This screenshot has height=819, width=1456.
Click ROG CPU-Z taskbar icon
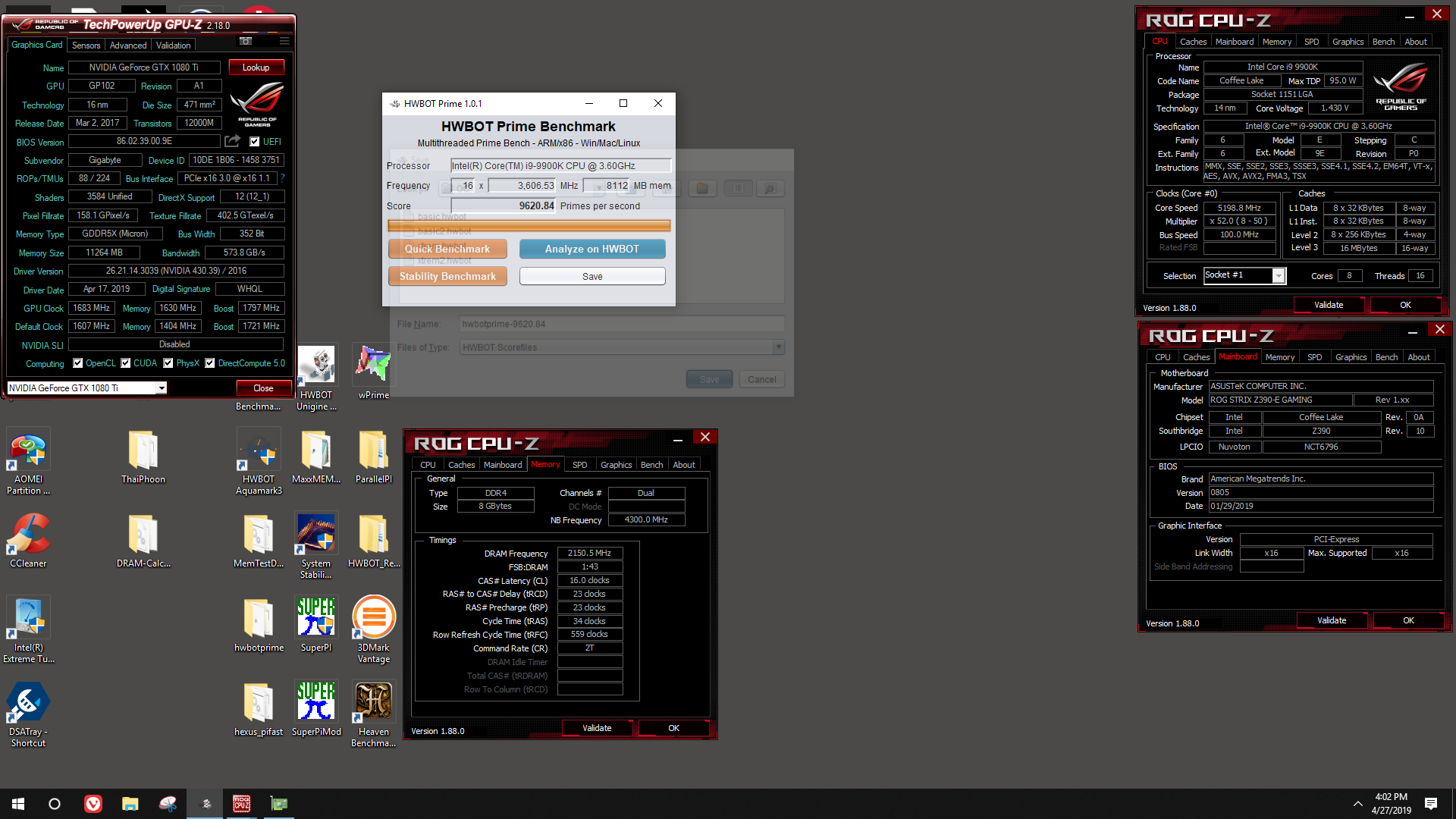tap(242, 804)
